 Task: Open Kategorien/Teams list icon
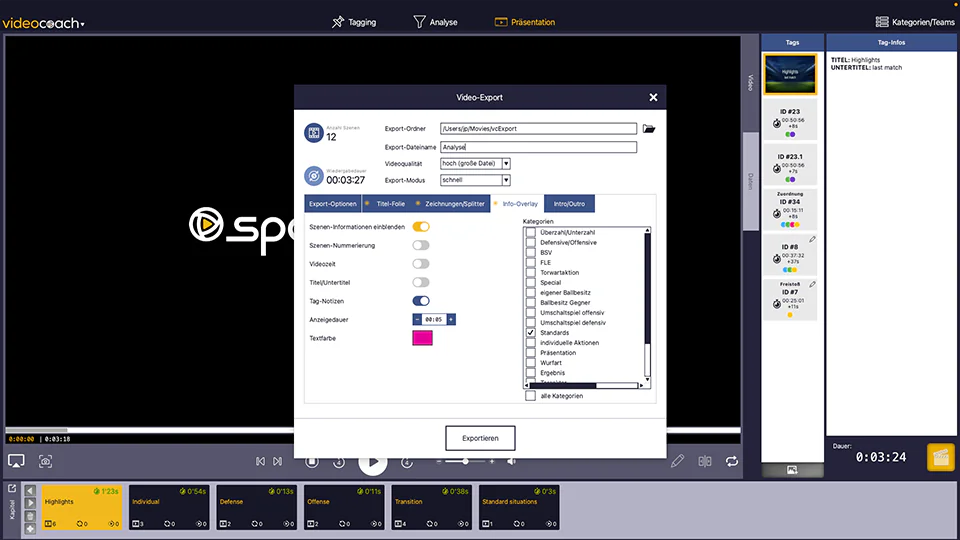click(x=882, y=22)
